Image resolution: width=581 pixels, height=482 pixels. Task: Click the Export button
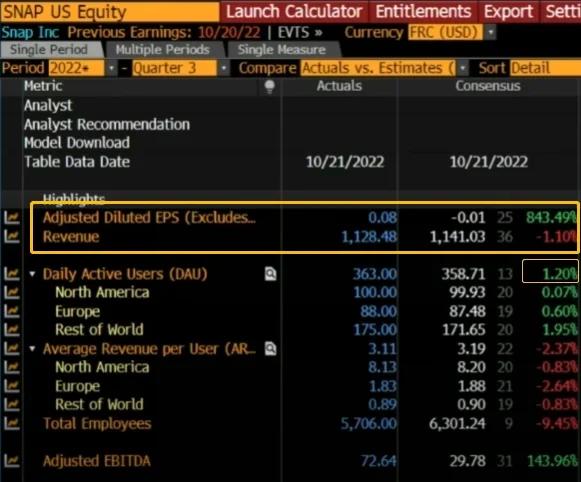(508, 11)
